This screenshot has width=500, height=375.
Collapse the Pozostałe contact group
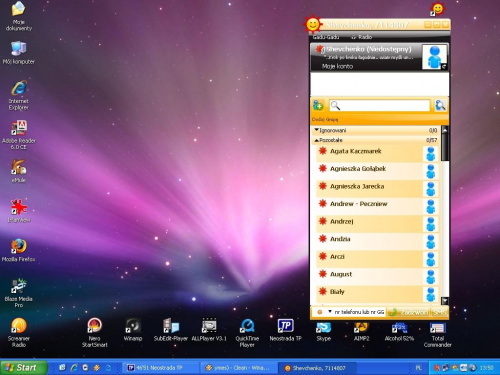pyautogui.click(x=375, y=140)
